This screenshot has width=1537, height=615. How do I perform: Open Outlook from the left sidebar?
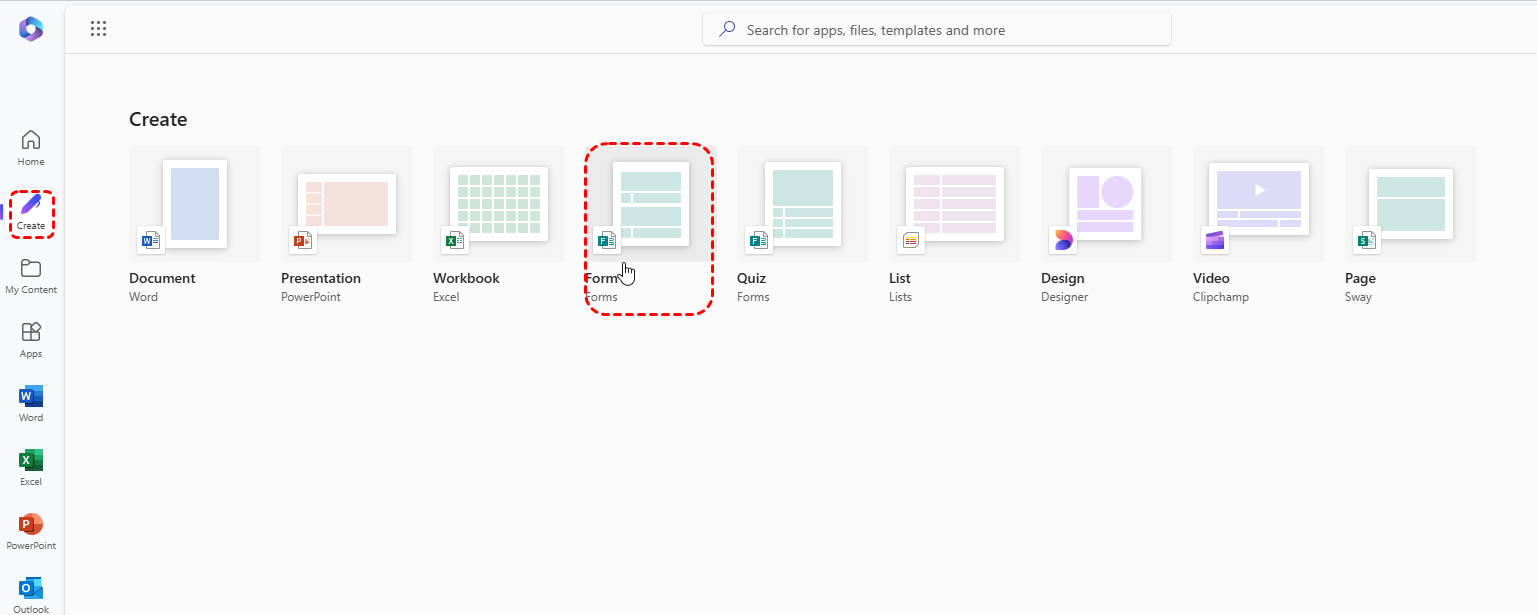[31, 594]
